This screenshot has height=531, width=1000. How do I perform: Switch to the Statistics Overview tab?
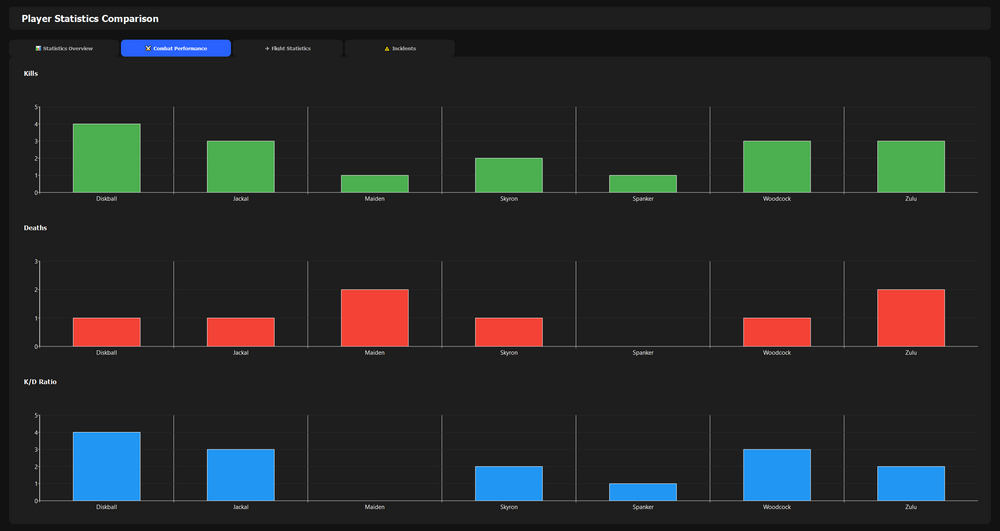click(x=64, y=48)
